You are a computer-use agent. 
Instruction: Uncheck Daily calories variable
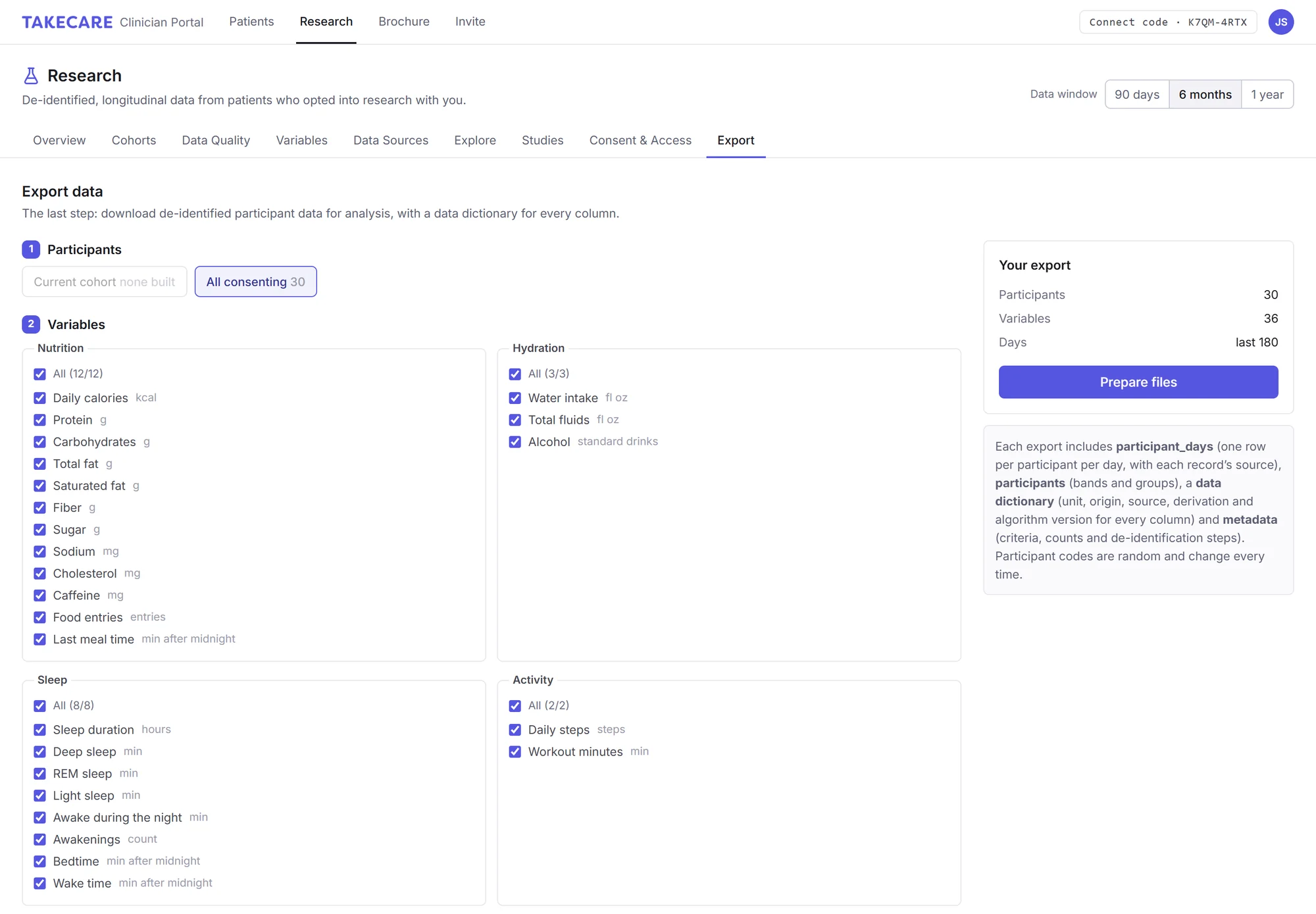[40, 398]
